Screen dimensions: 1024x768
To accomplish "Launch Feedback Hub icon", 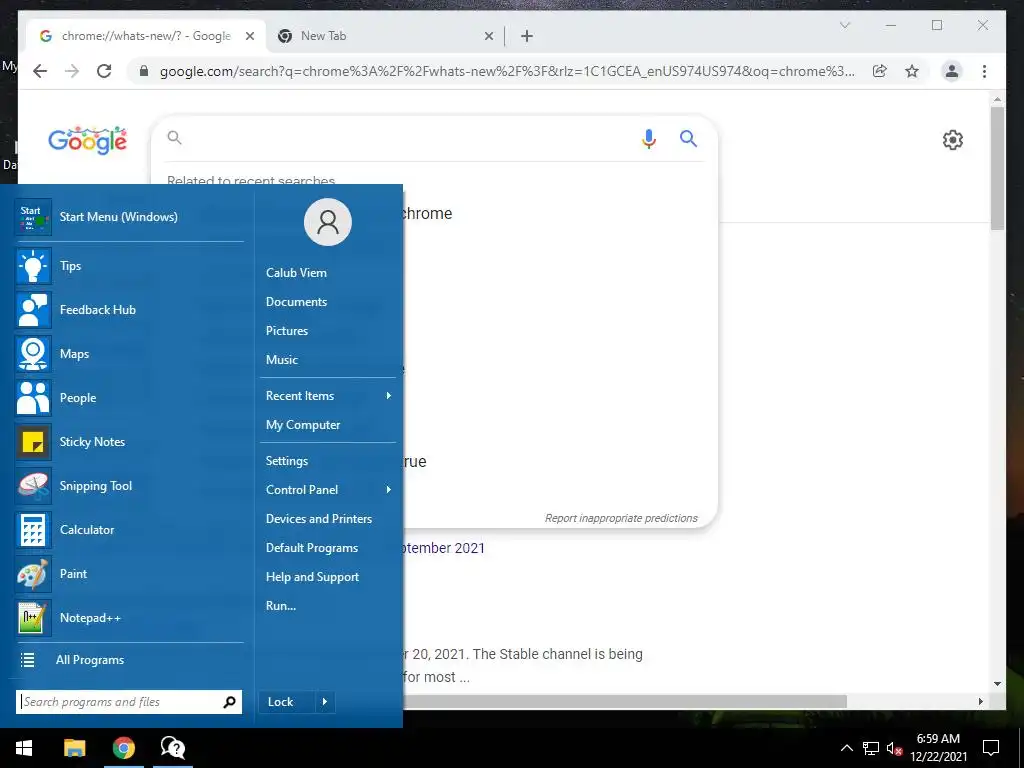I will (x=33, y=310).
